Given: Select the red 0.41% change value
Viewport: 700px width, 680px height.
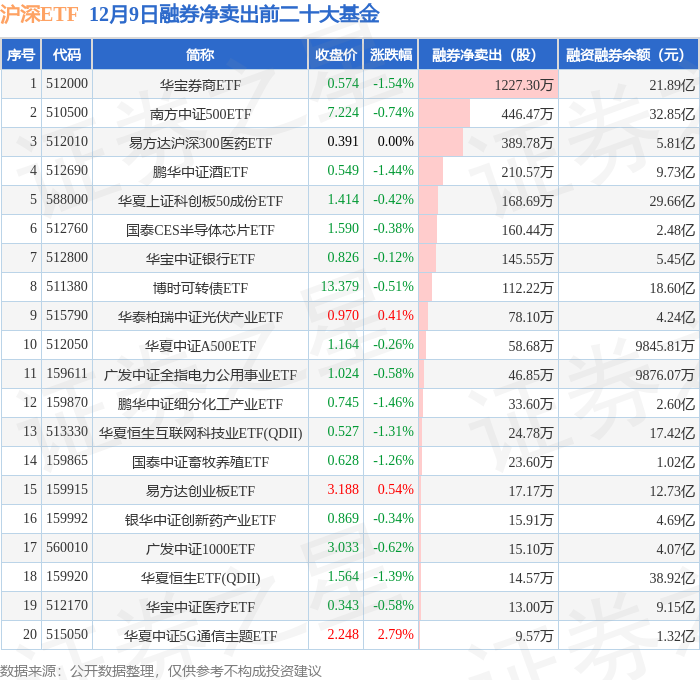Looking at the screenshot, I should (x=396, y=315).
